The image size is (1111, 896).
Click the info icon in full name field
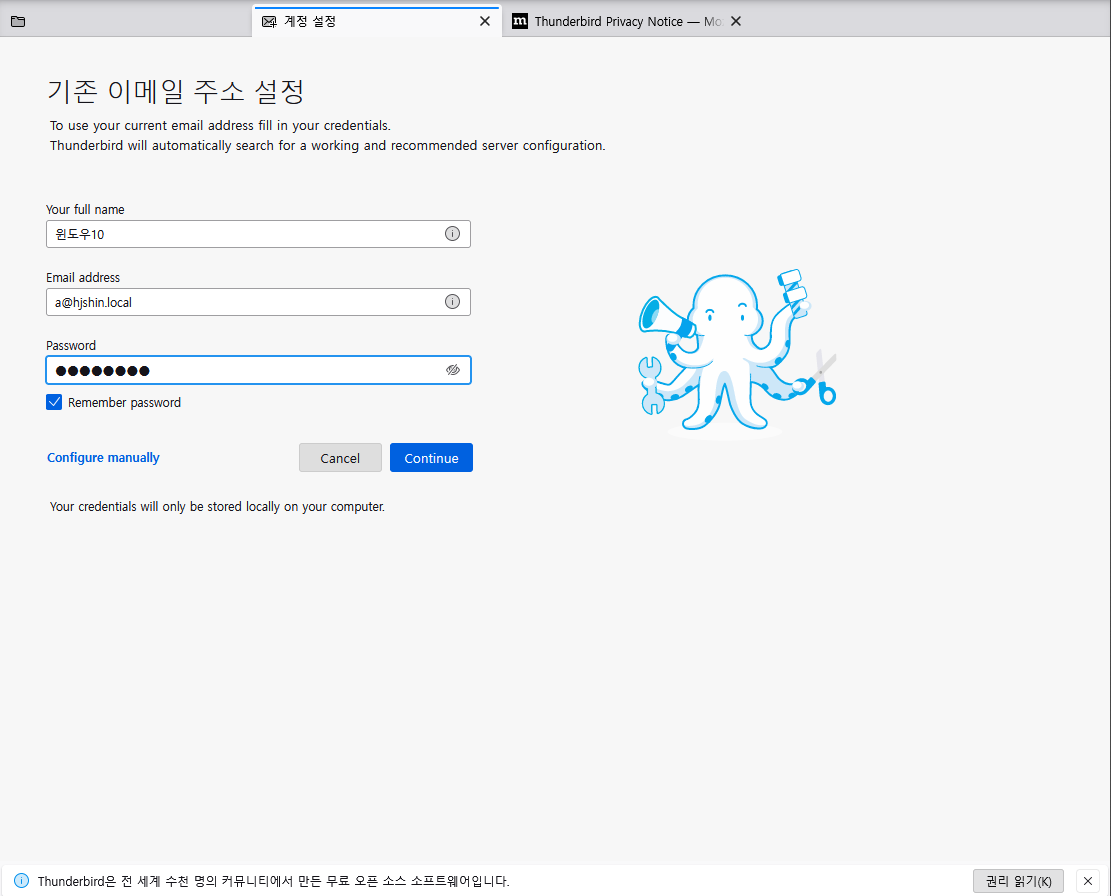(x=452, y=234)
